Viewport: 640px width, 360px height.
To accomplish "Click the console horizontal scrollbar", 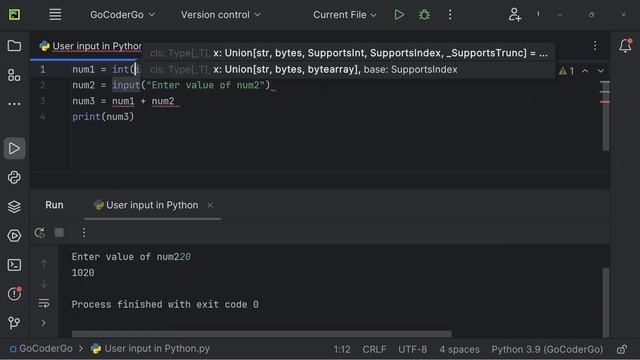I will pyautogui.click(x=262, y=334).
